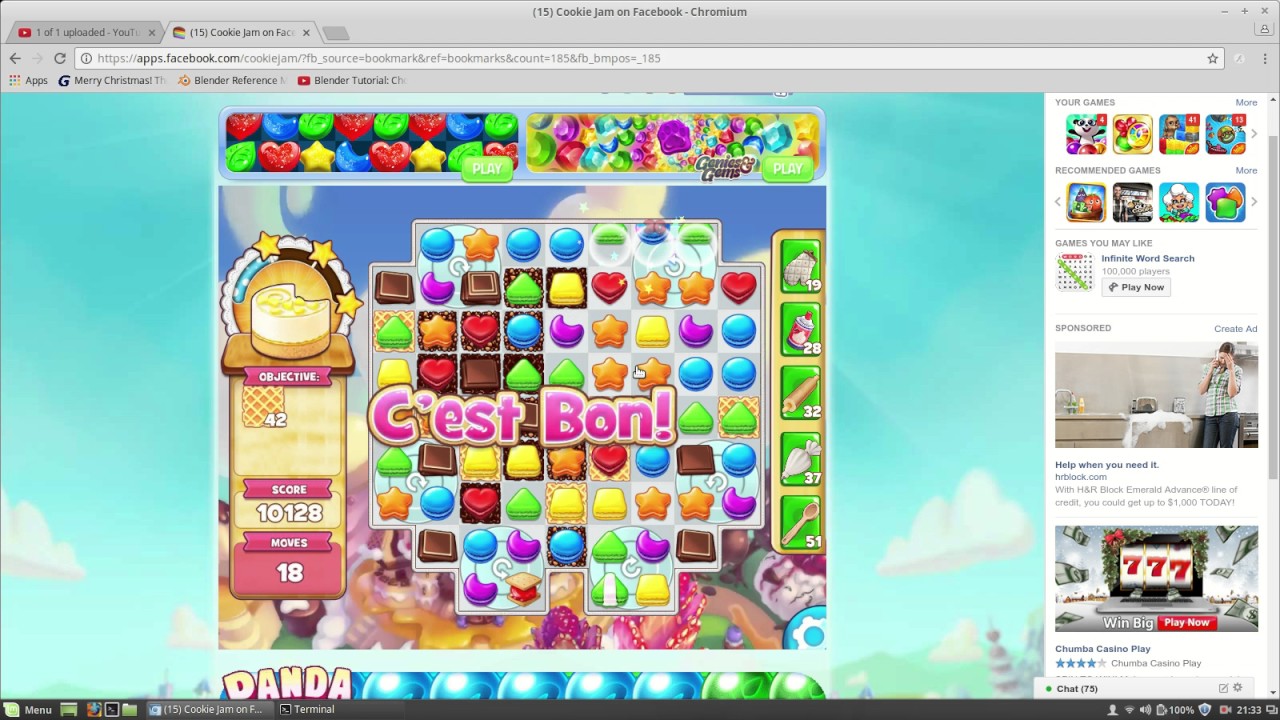
Task: Open Merry Christmas bookmark
Action: 112,80
